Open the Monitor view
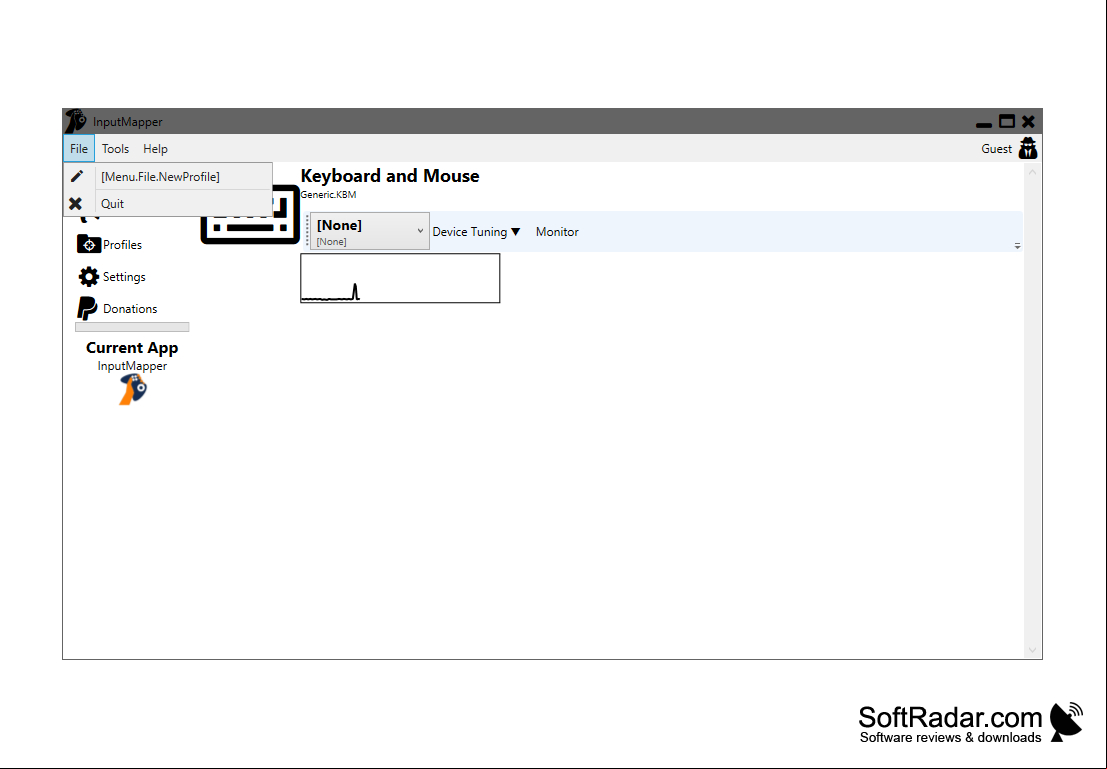The image size is (1107, 769). 557,232
